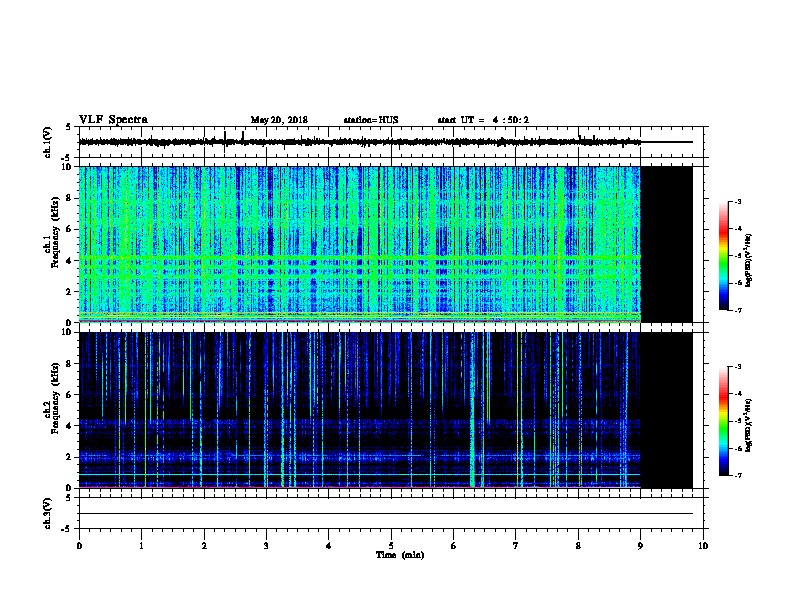792x612 pixels.
Task: Click the ch.2 spectrogram band near 2 kHz
Action: pyautogui.click(x=360, y=456)
